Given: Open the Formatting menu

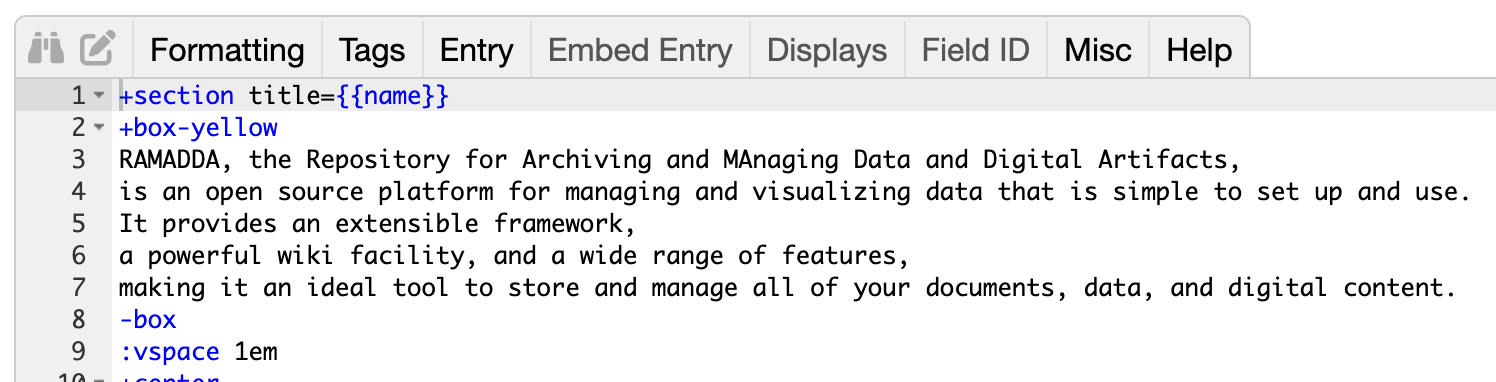Looking at the screenshot, I should 227,50.
